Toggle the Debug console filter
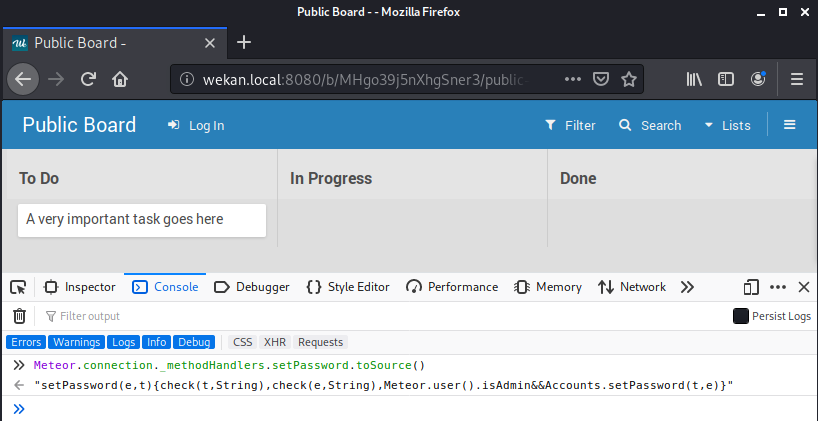The height and width of the screenshot is (421, 818). click(x=194, y=342)
